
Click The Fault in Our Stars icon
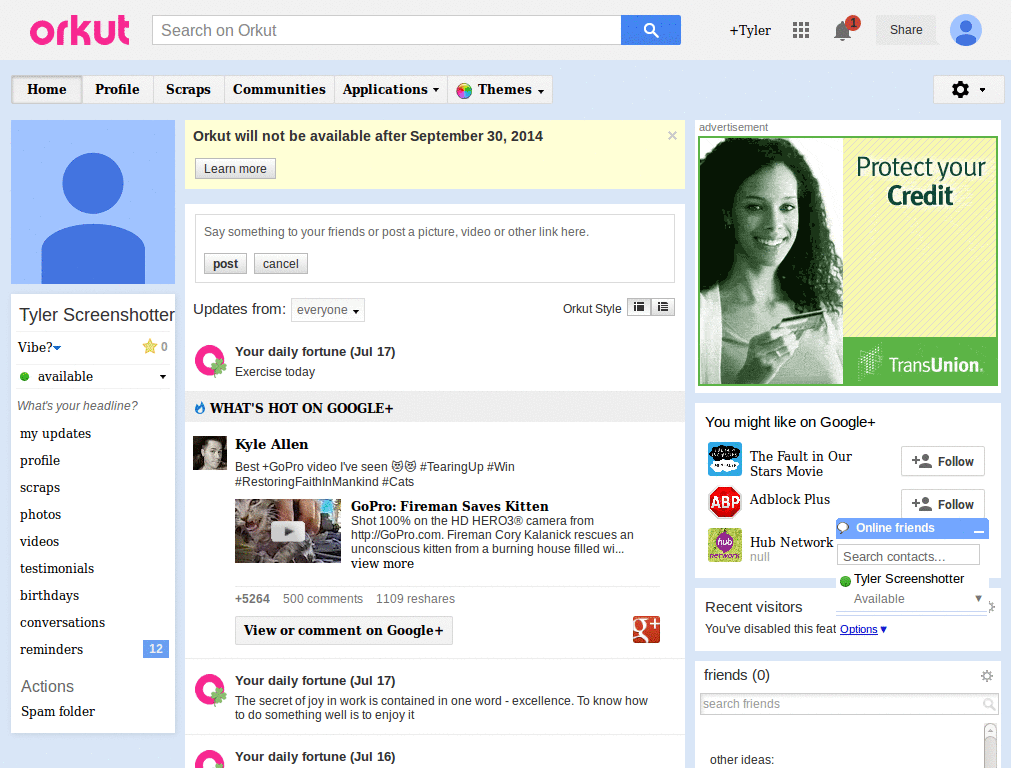725,459
